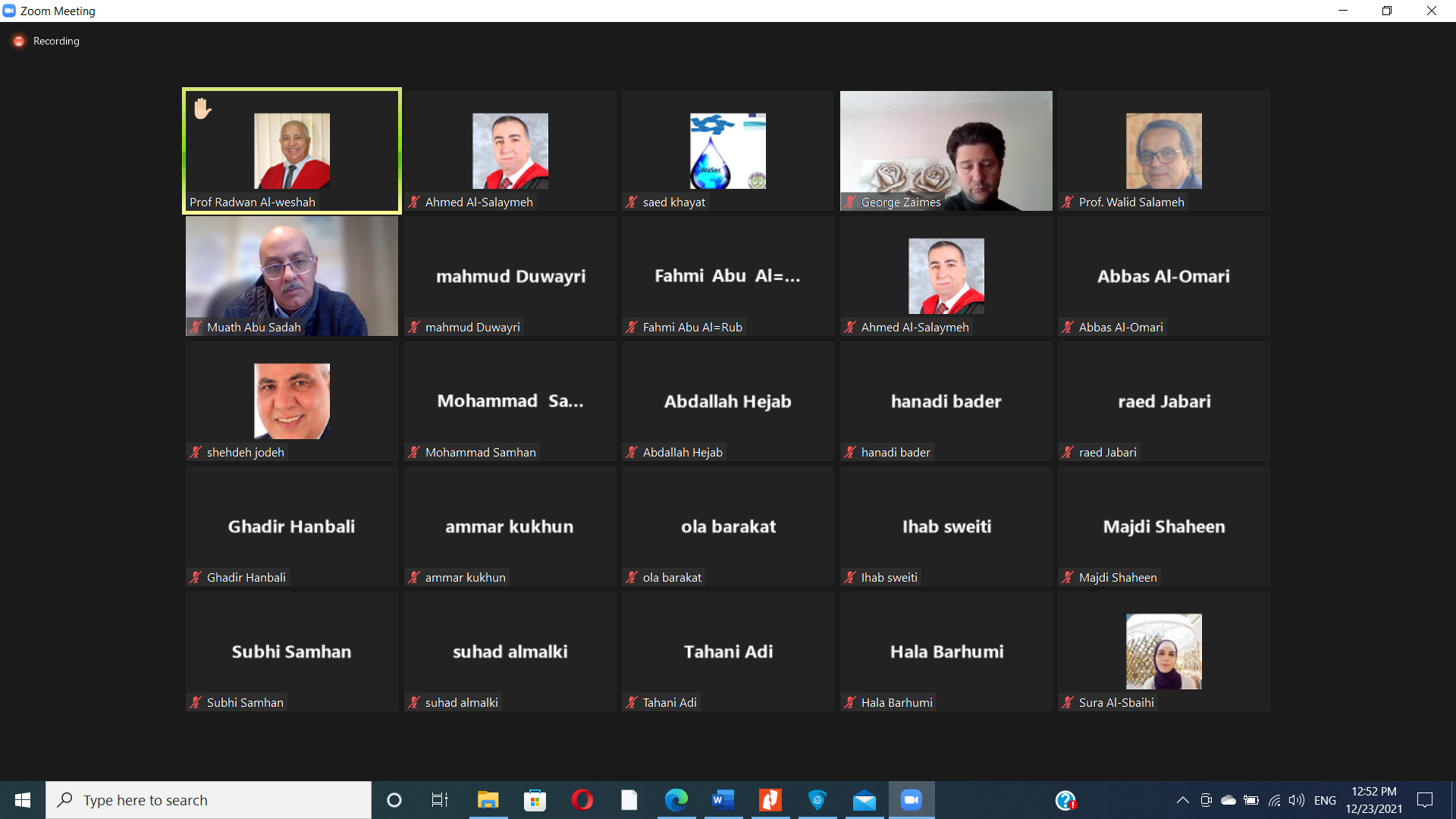Select the hanadi bader participant tile
Screen dimensions: 1456x819
point(946,401)
